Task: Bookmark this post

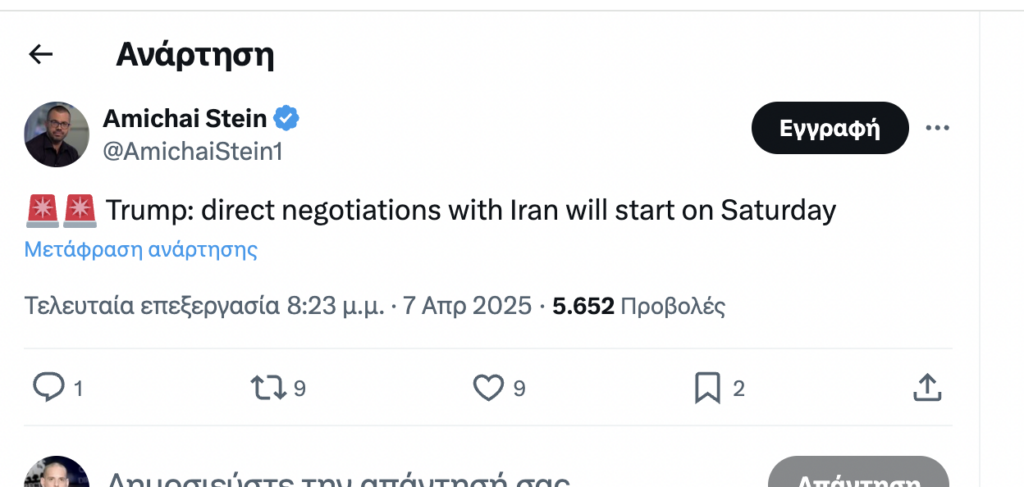Action: (707, 387)
